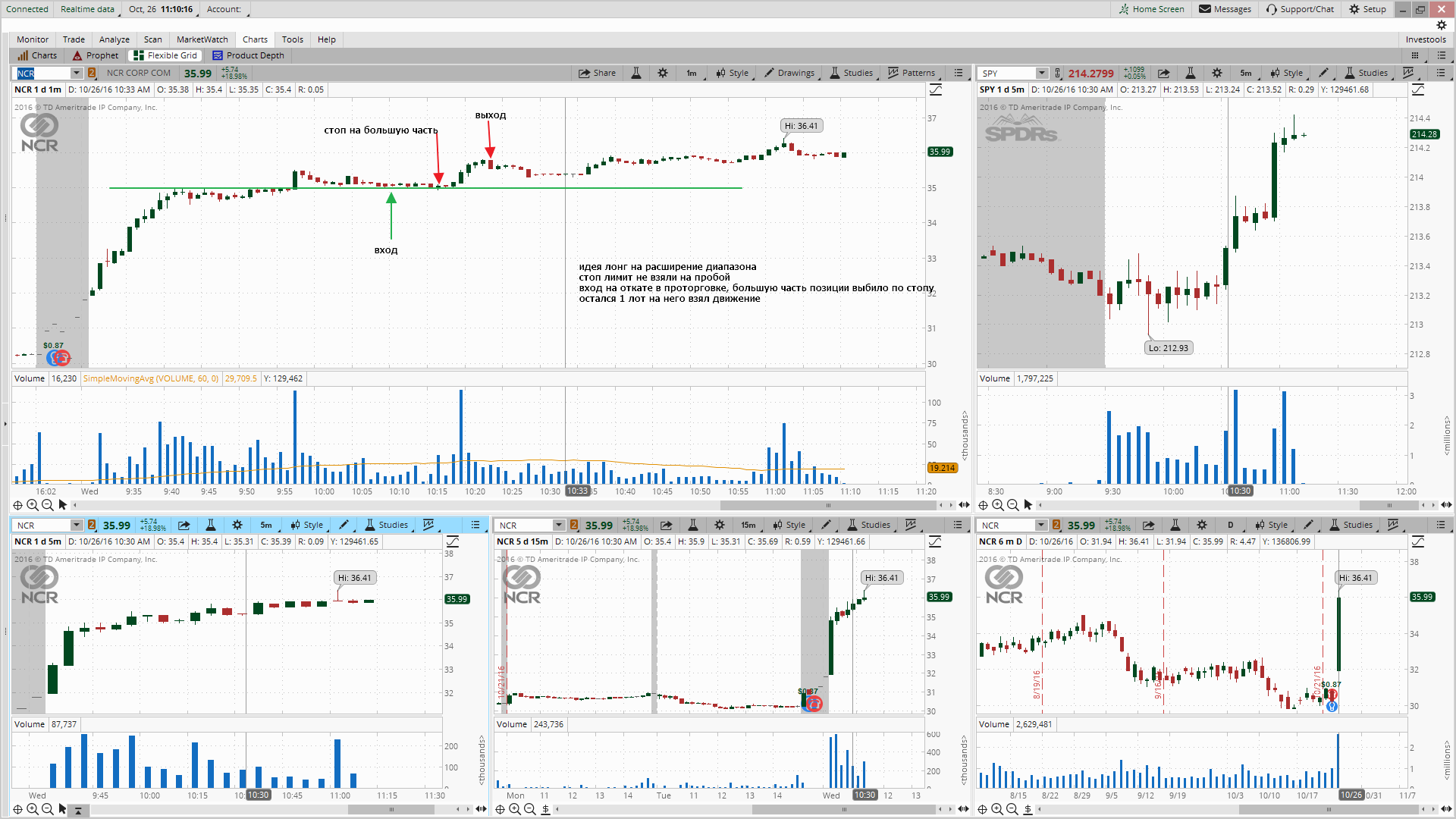Open Studies menu on NCR 1m chart
The width and height of the screenshot is (1456, 819).
[851, 73]
